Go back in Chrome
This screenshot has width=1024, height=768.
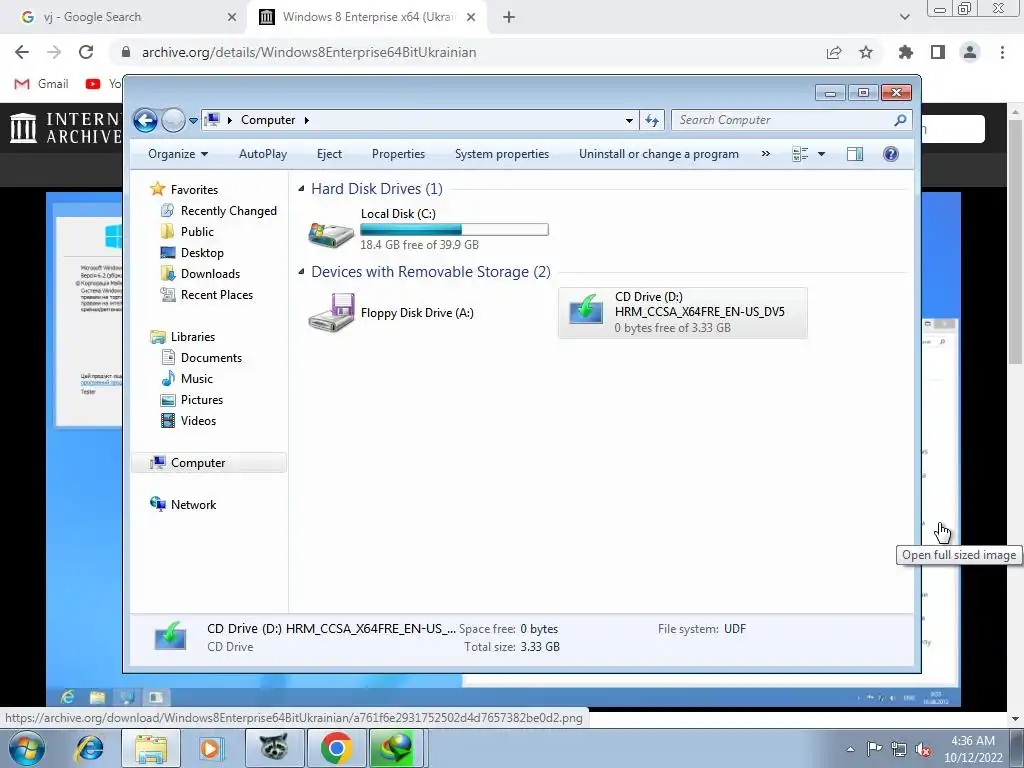tap(22, 52)
